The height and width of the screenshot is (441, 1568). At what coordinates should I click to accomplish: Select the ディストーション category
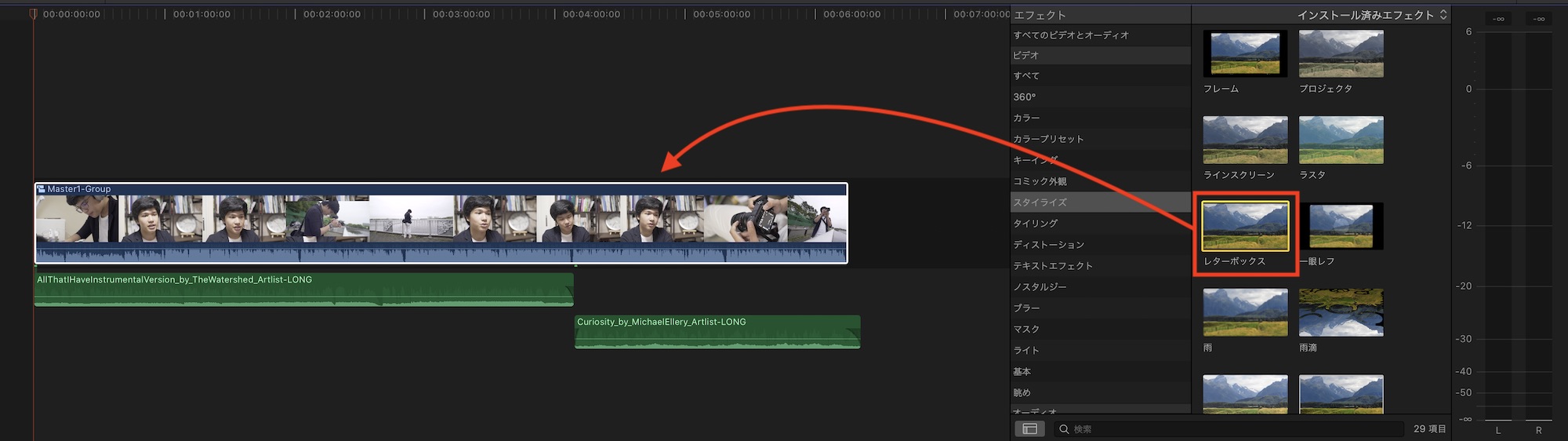[x=1100, y=245]
